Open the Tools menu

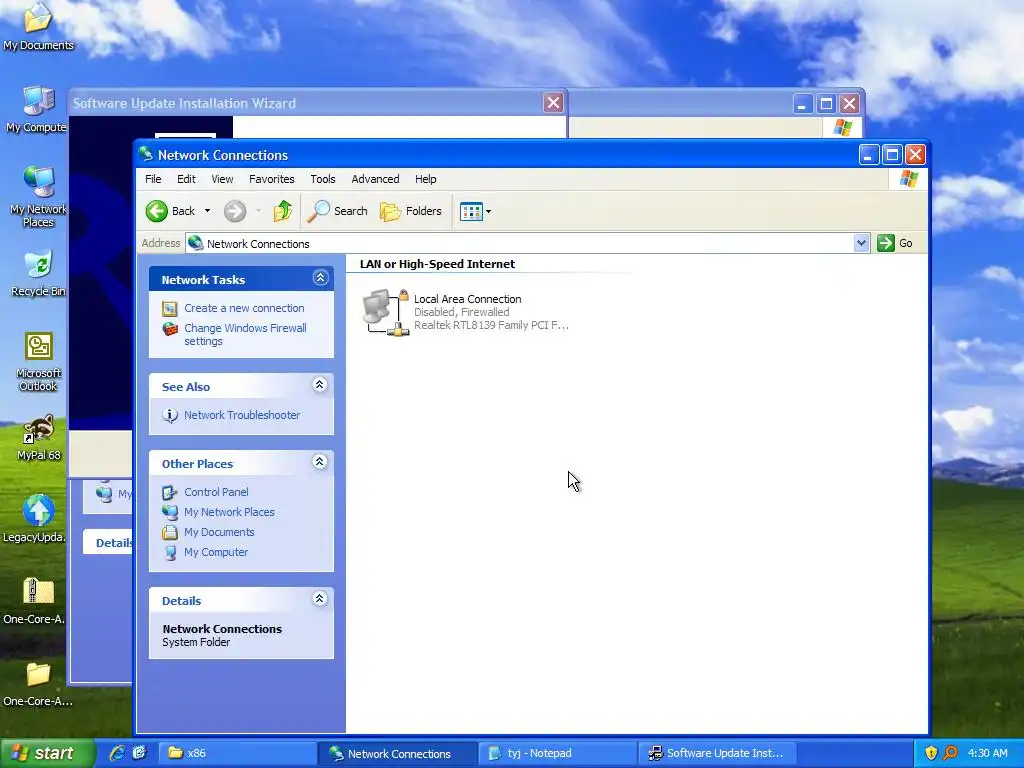pos(323,179)
